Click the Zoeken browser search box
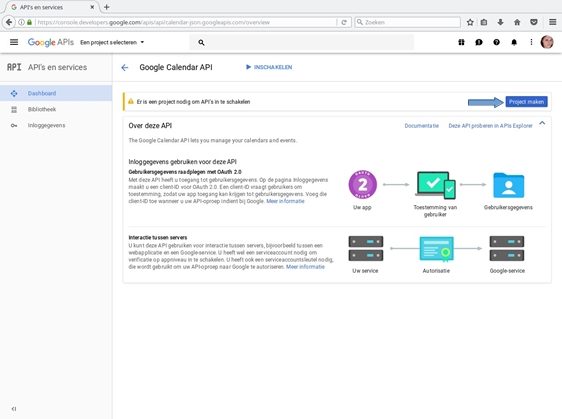This screenshot has height=419, width=562. tap(408, 22)
